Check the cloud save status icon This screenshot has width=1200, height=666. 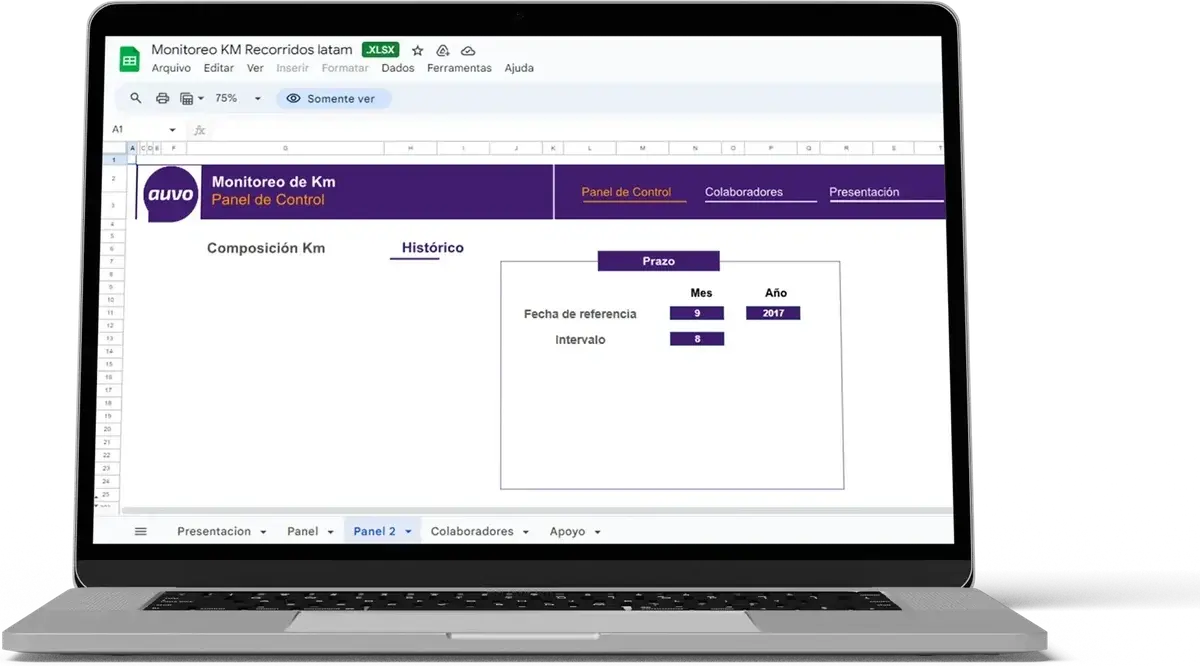click(468, 50)
